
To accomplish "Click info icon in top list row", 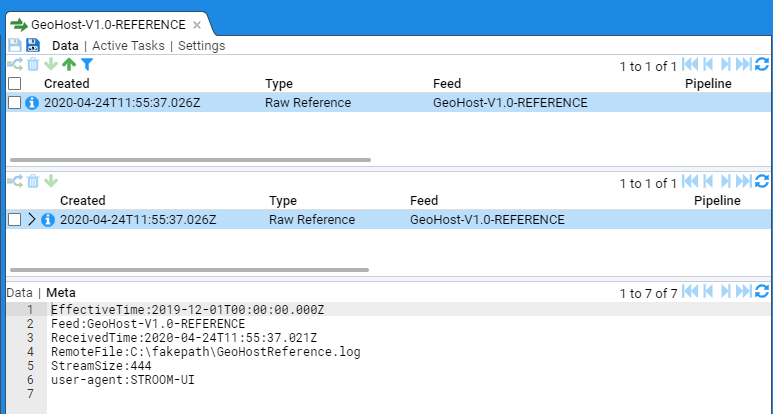I will [32, 103].
